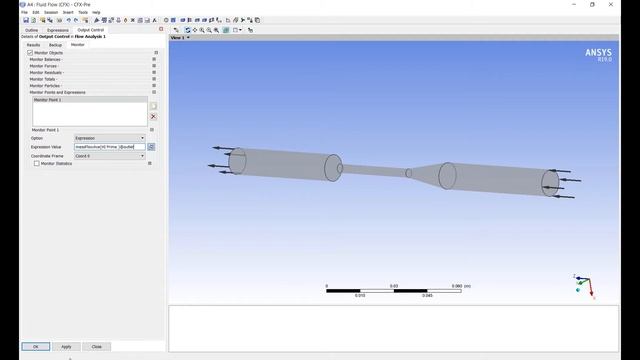
Task: Click the Undo arrow in the main toolbar
Action: coord(69,20)
